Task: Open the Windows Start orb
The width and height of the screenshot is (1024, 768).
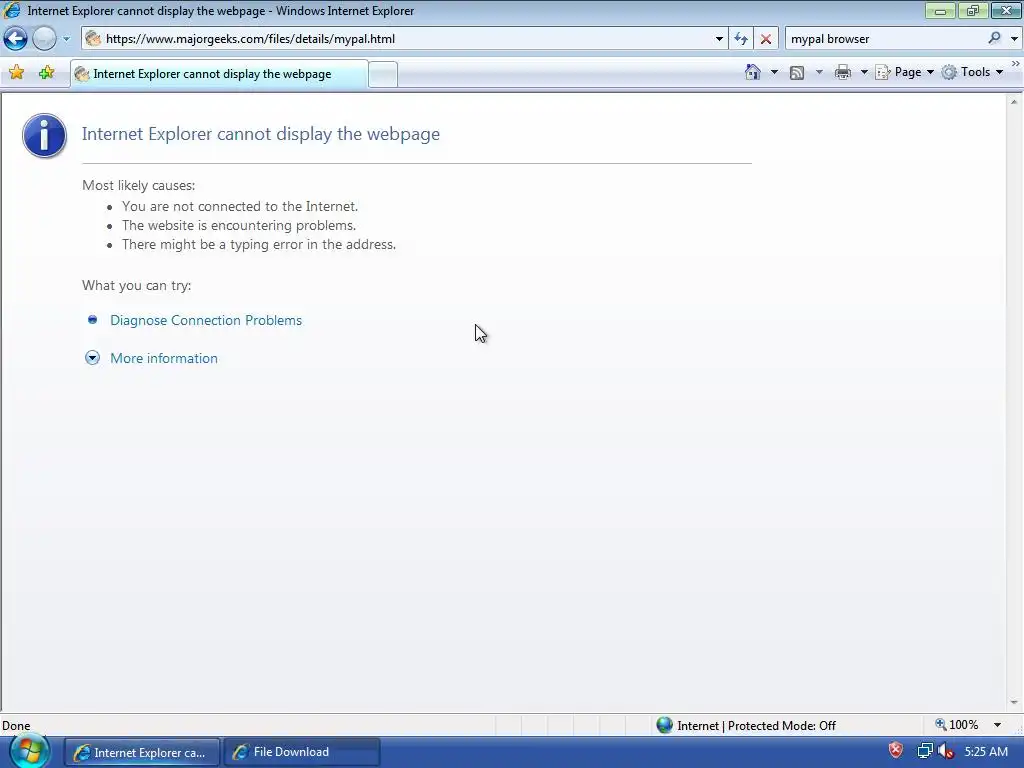Action: click(x=29, y=751)
